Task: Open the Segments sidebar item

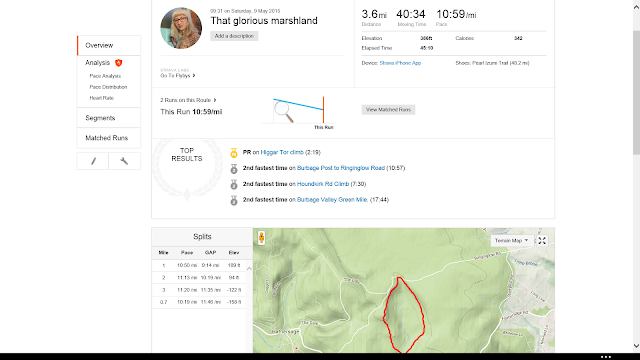Action: [109, 118]
